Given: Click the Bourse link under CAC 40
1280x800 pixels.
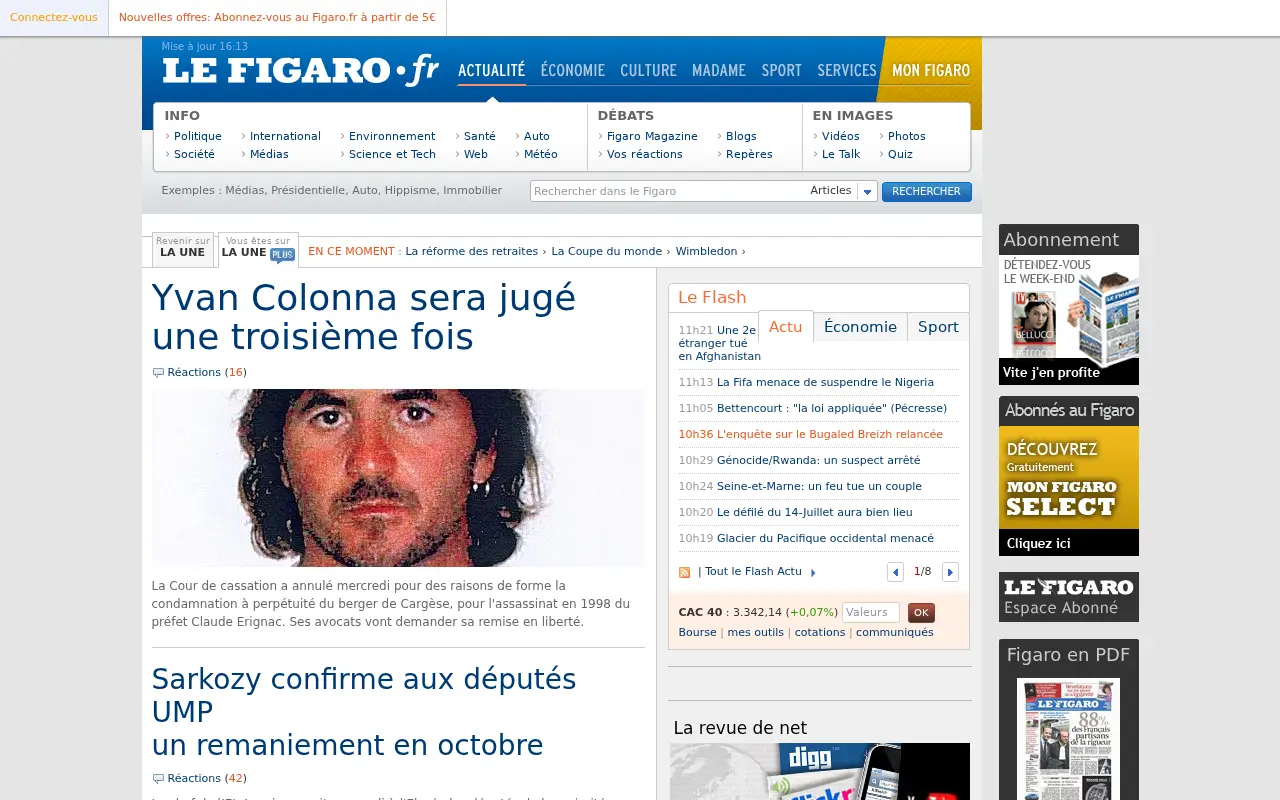Looking at the screenshot, I should pyautogui.click(x=698, y=633).
